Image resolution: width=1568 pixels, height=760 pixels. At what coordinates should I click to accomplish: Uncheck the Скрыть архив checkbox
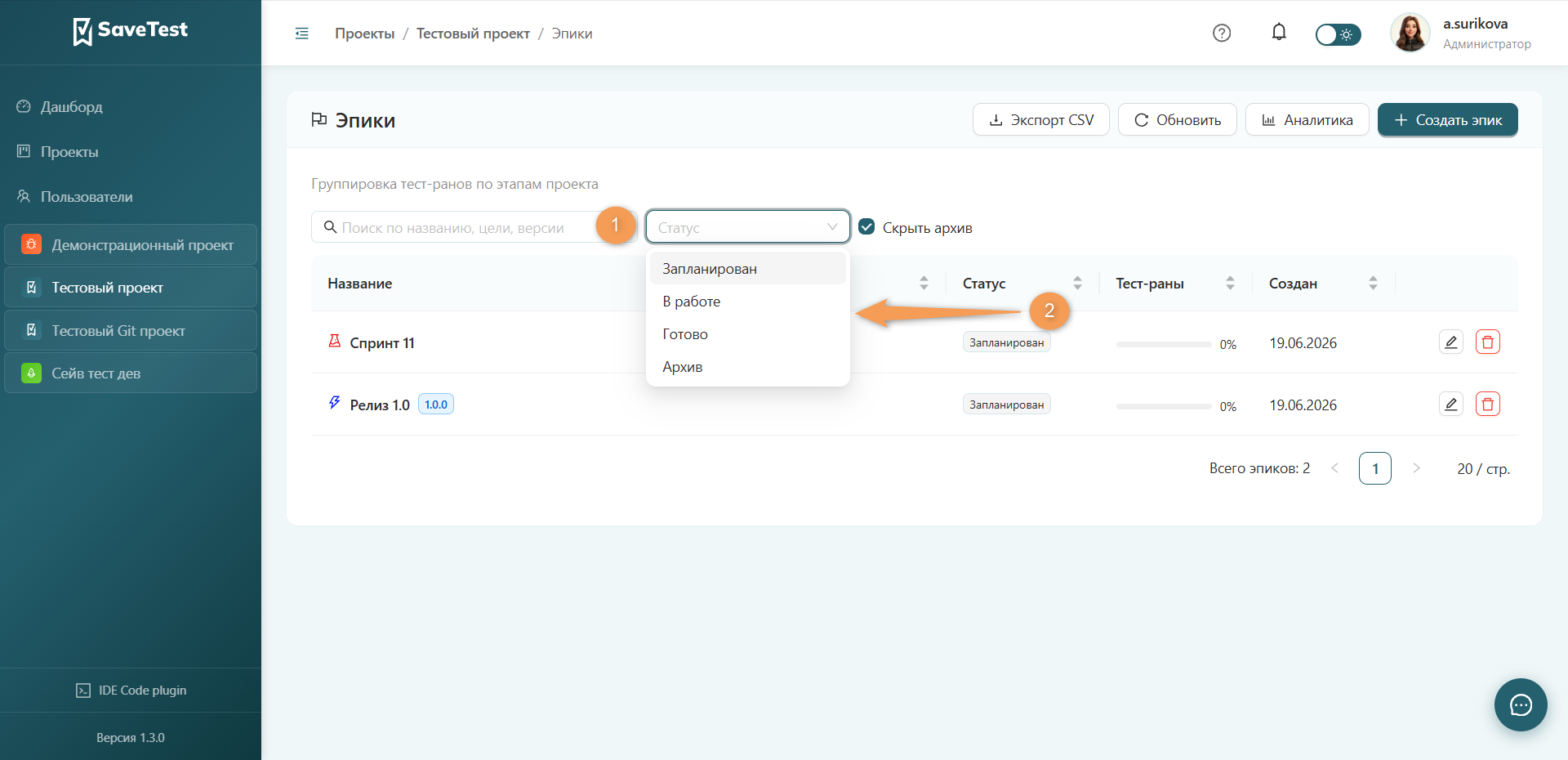click(x=866, y=227)
